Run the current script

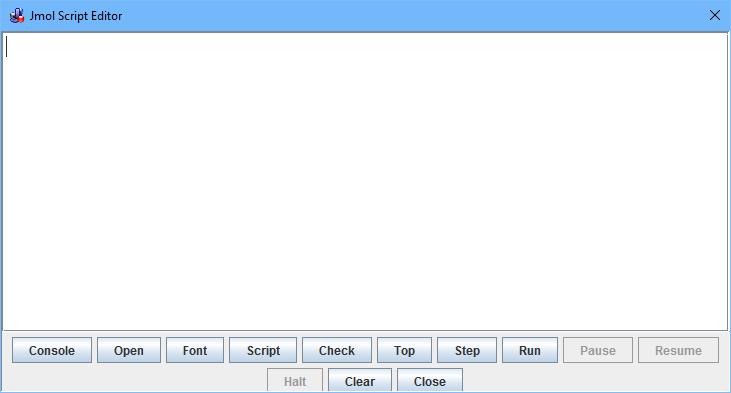530,350
